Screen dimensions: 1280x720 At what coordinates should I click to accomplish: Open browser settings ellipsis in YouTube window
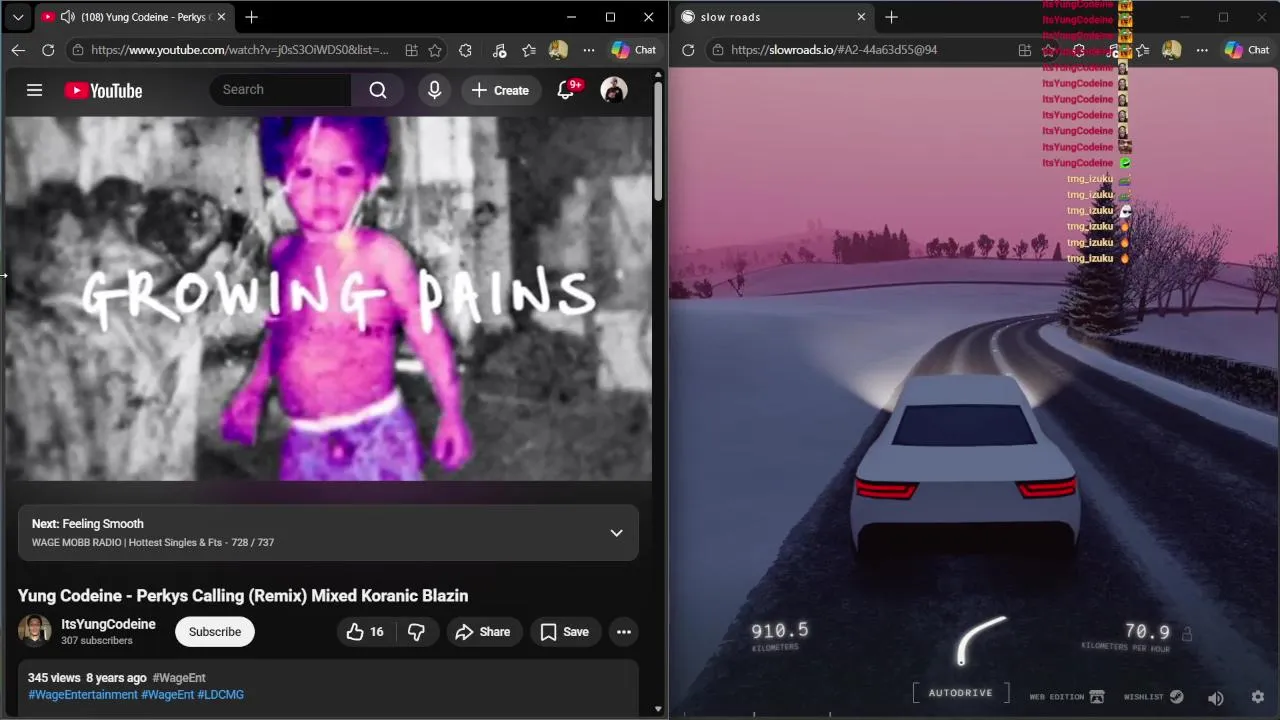589,50
